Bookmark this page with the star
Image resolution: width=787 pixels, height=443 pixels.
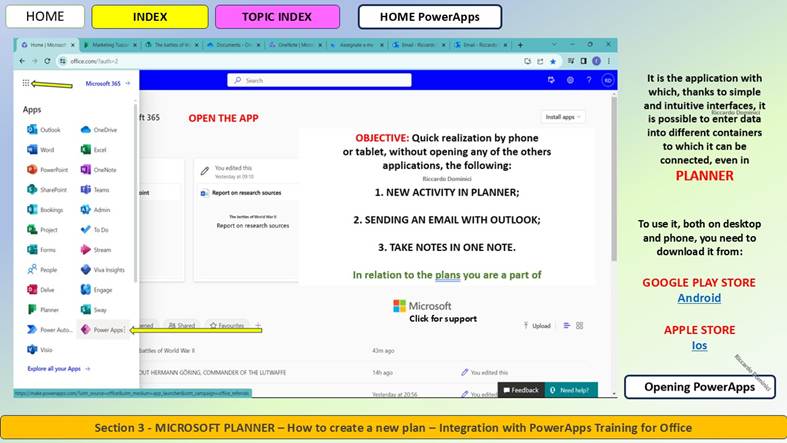[553, 61]
